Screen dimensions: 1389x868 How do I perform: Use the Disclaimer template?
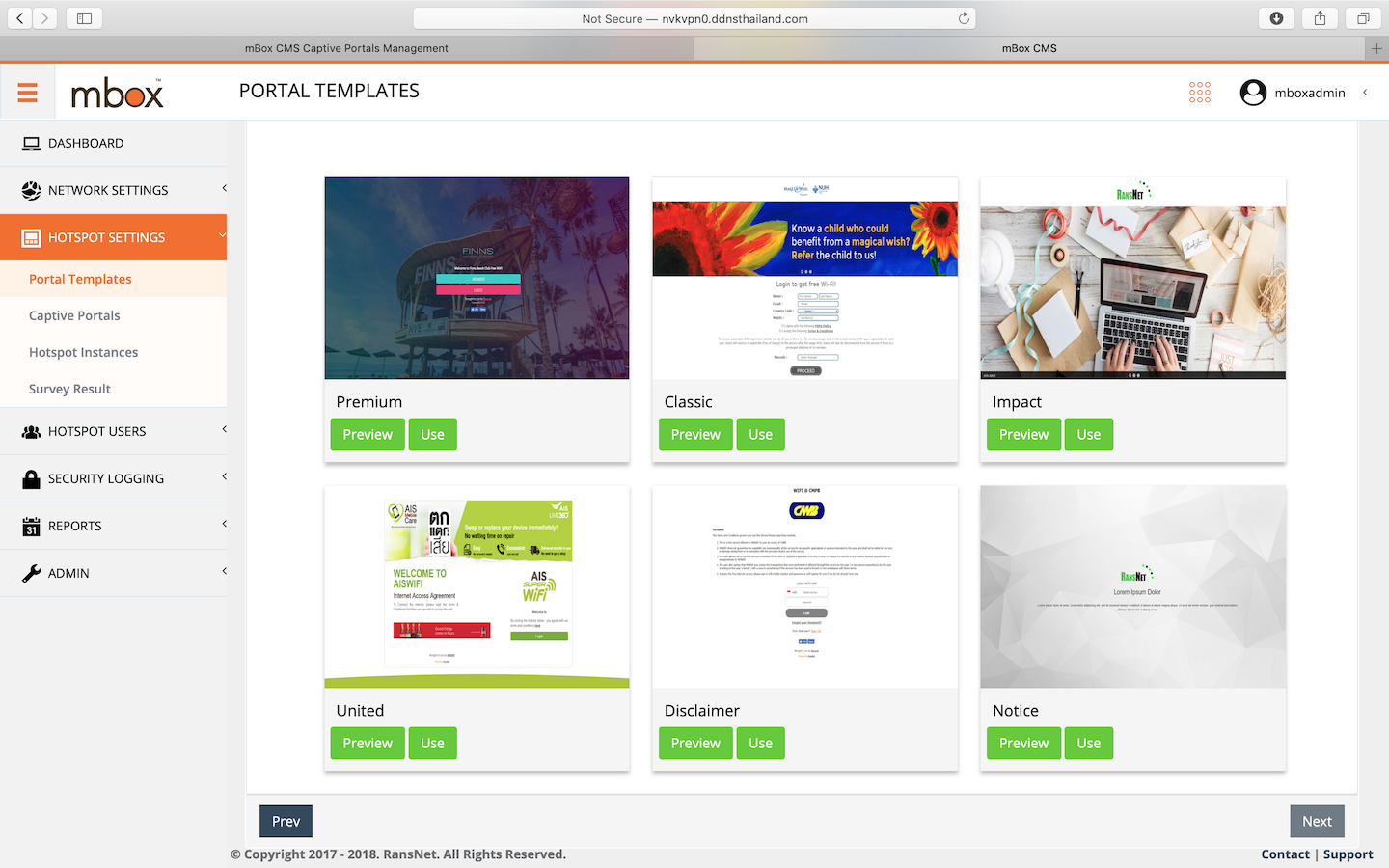(760, 744)
